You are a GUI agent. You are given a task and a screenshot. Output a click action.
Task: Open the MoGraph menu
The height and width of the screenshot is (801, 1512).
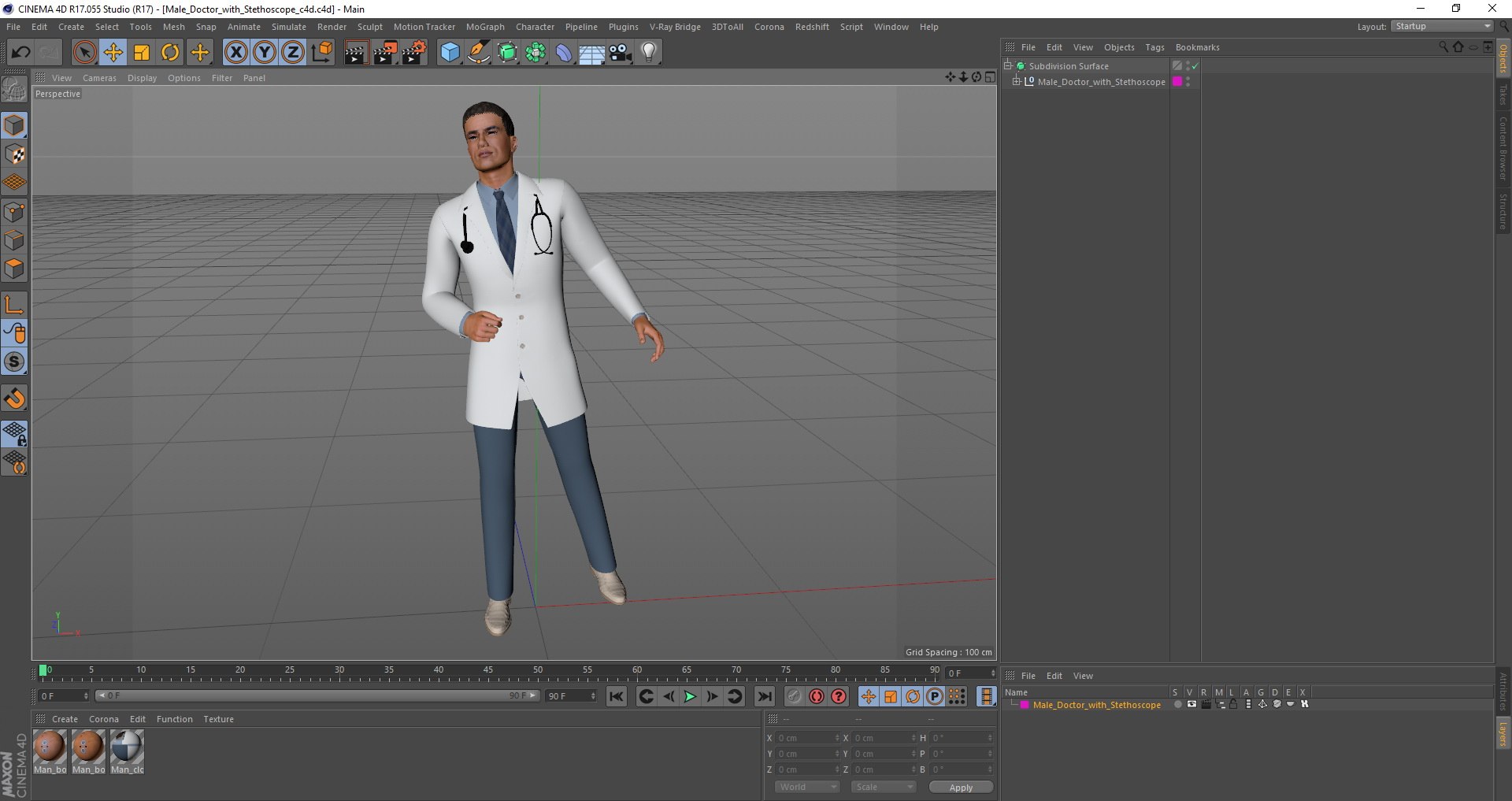[485, 27]
